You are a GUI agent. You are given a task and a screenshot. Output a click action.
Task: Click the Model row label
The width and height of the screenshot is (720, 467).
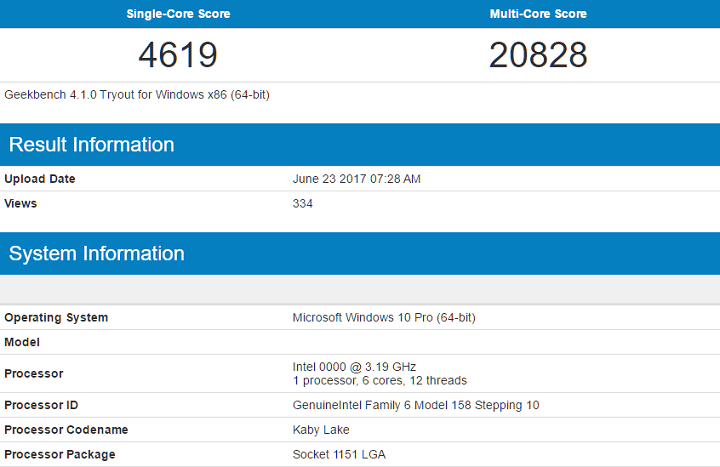[22, 342]
